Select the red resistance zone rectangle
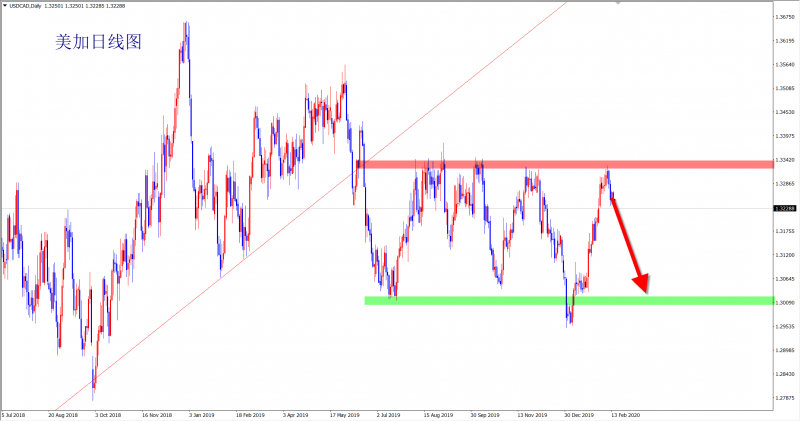The width and height of the screenshot is (800, 421). click(x=560, y=163)
